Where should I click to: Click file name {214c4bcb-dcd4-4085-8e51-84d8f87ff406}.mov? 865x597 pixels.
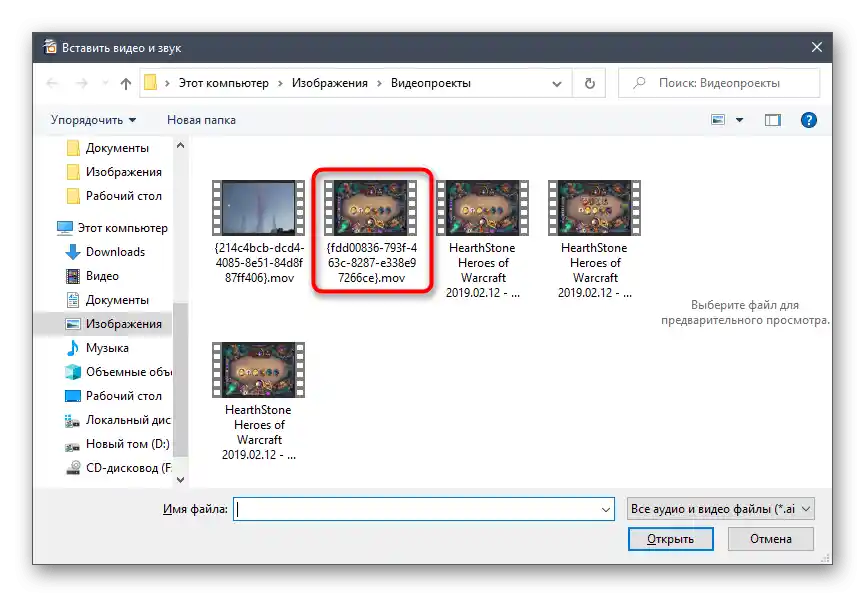pos(259,263)
